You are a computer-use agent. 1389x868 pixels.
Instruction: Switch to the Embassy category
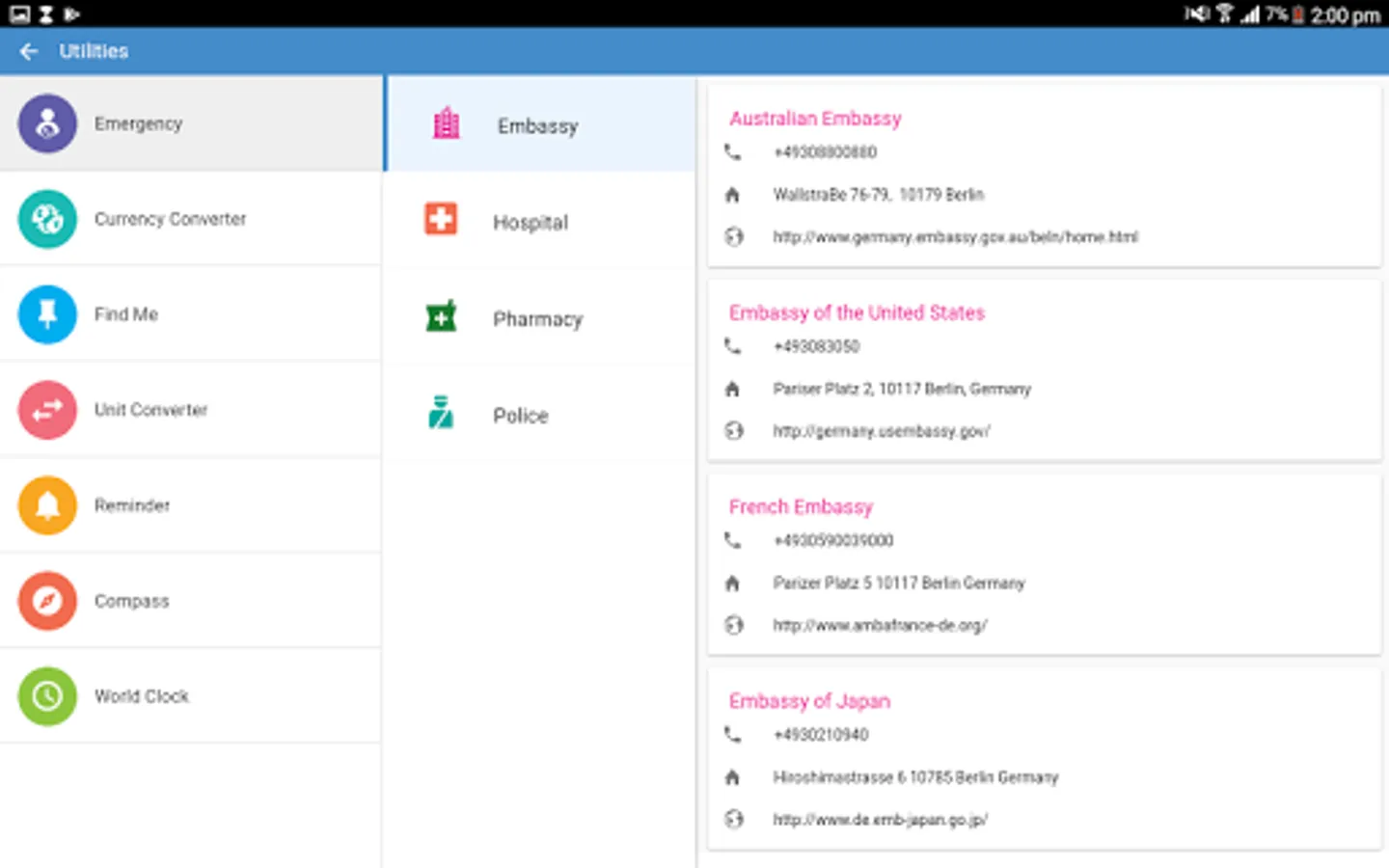540,124
